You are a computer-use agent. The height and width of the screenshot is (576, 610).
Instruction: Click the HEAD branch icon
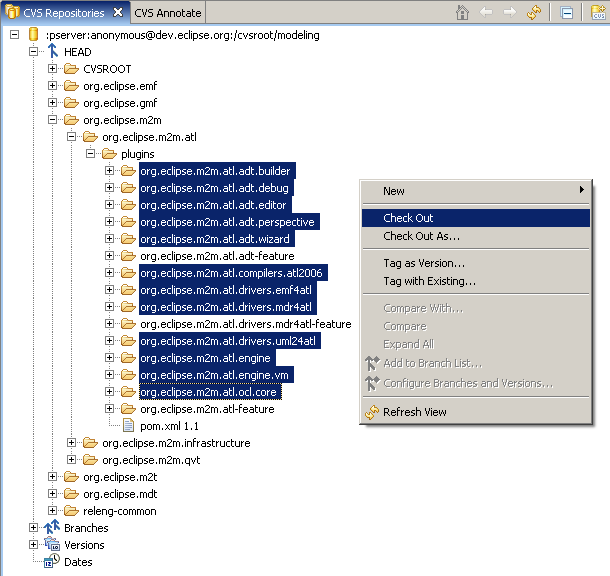tap(53, 51)
